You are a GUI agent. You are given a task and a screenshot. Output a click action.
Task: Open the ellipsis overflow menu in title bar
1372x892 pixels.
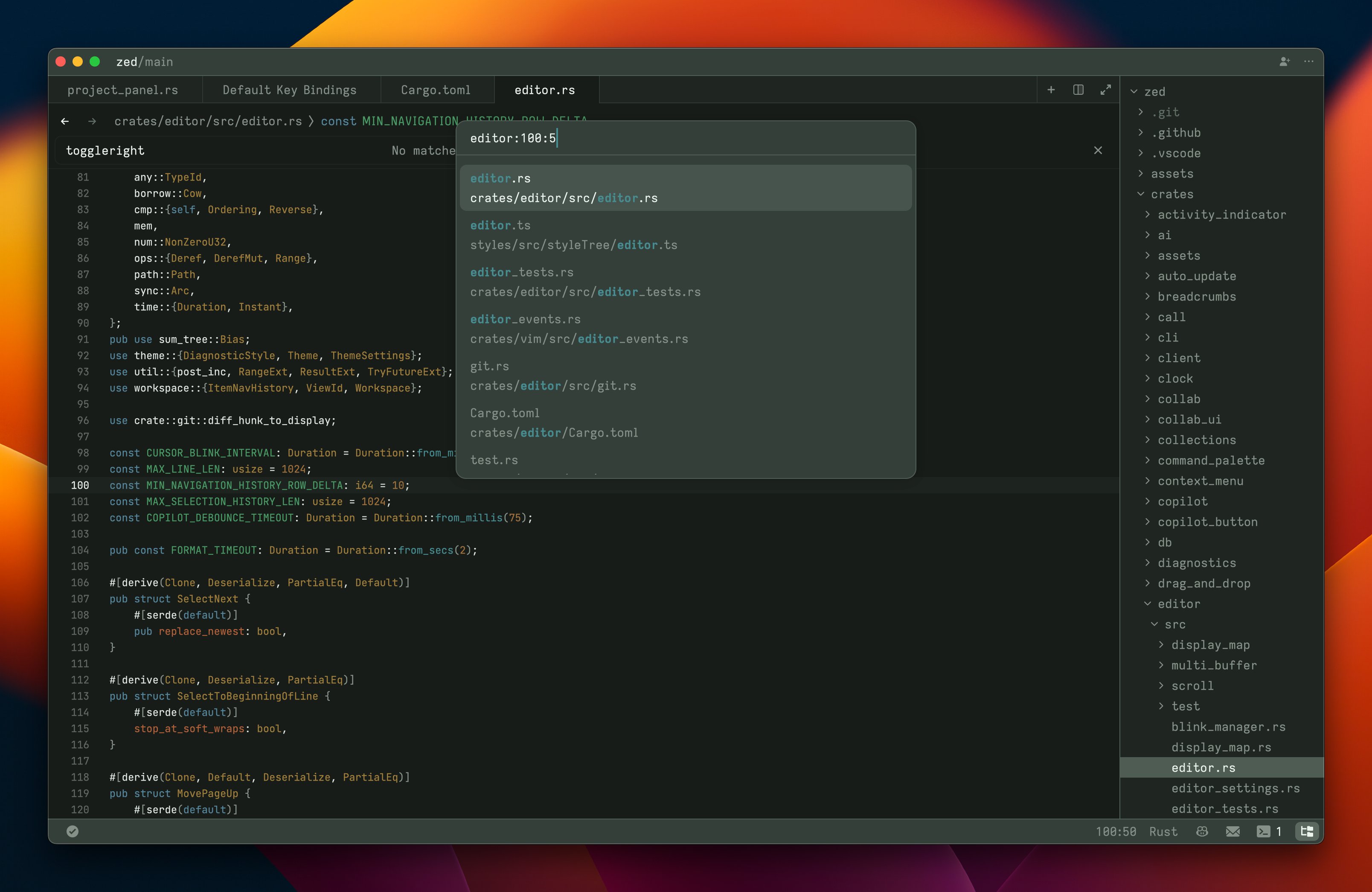tap(1308, 62)
